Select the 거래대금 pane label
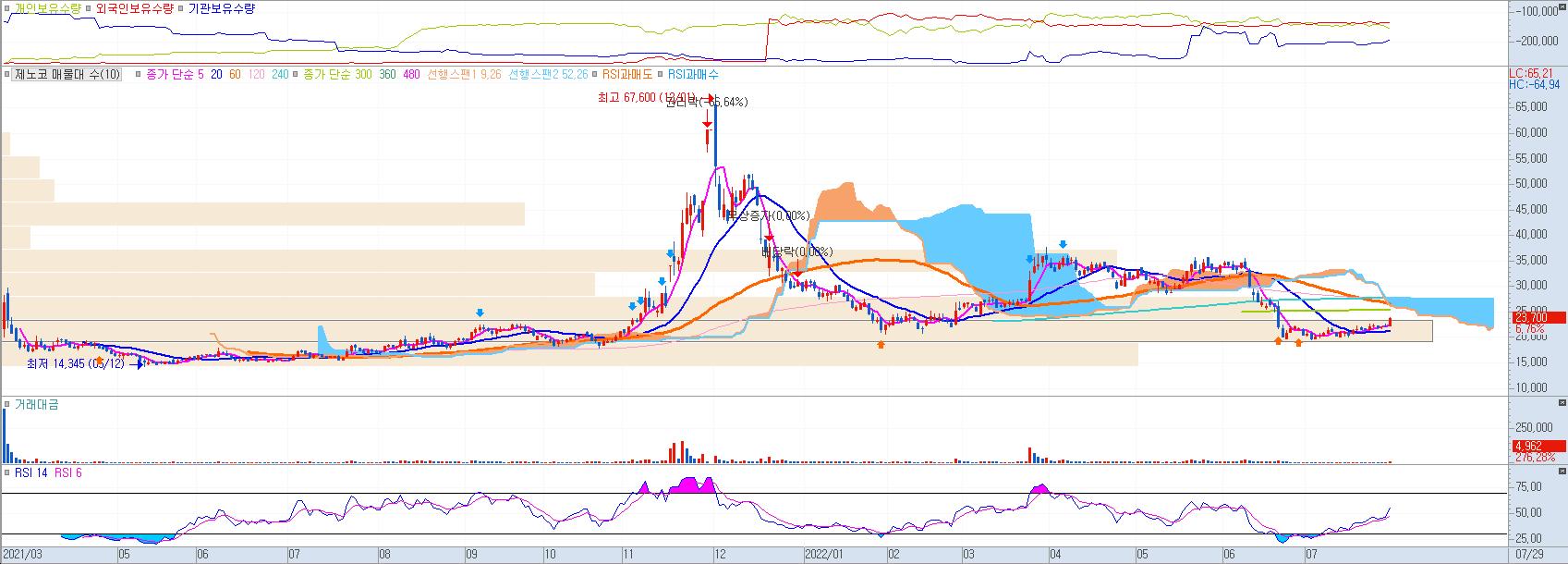The height and width of the screenshot is (564, 1568). 36,405
